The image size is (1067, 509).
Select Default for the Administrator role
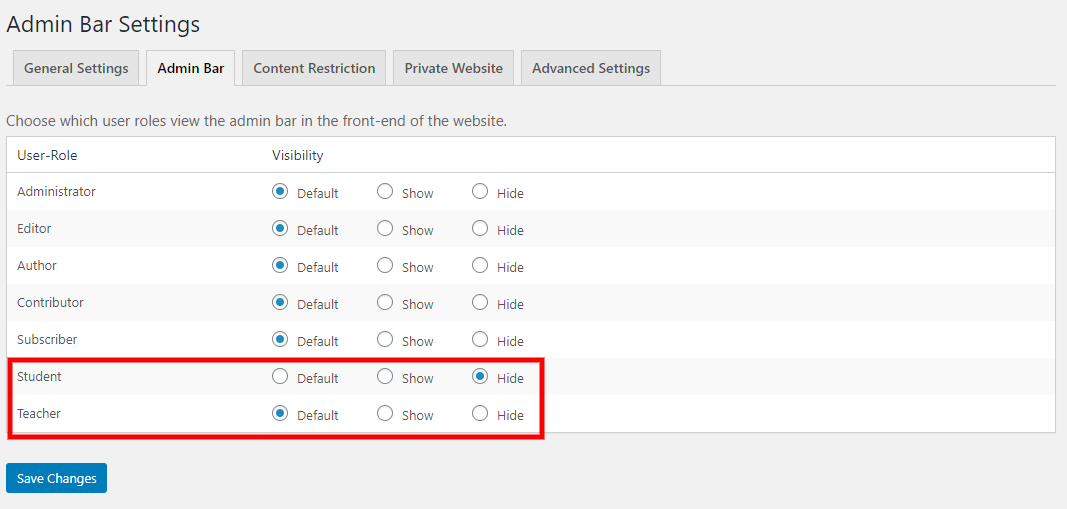(279, 192)
